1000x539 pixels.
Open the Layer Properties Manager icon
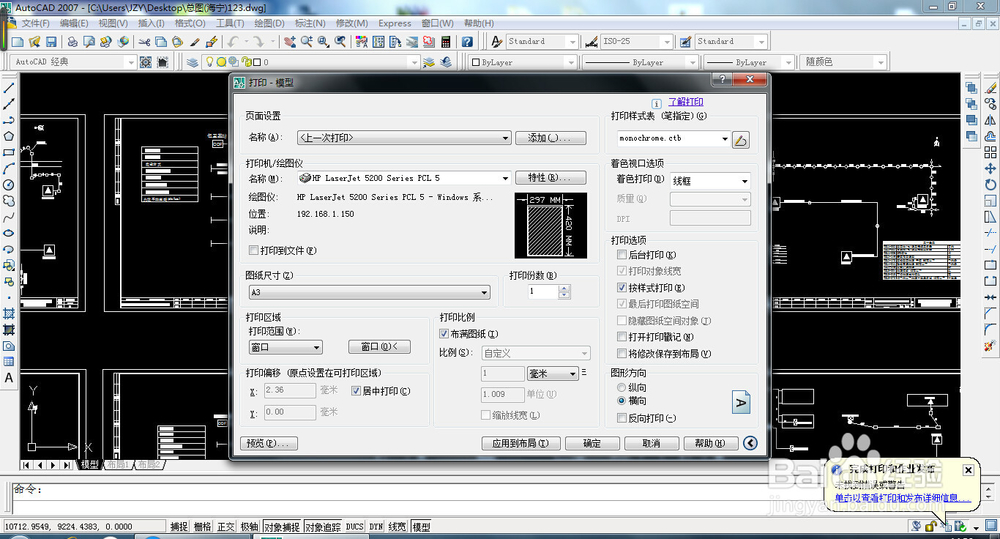point(193,62)
